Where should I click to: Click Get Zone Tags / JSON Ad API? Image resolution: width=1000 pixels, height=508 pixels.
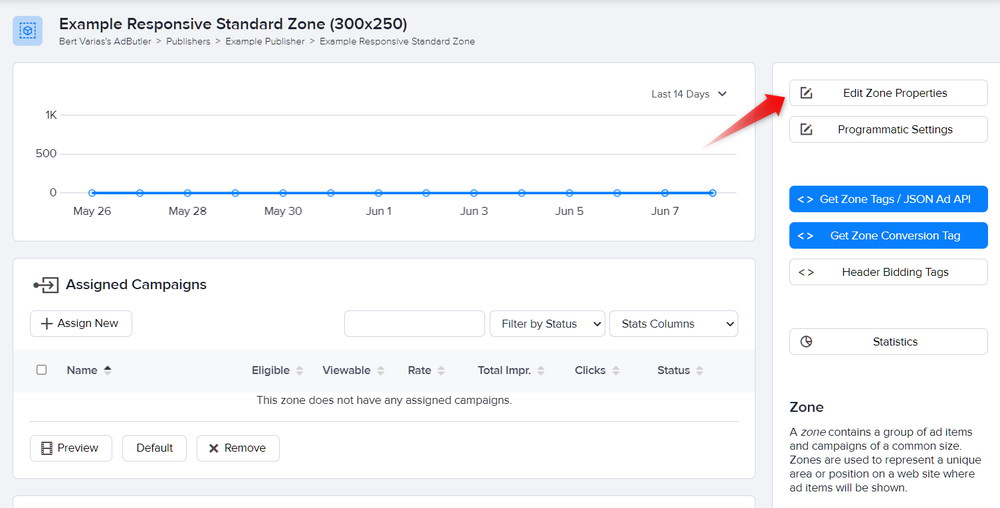point(888,199)
